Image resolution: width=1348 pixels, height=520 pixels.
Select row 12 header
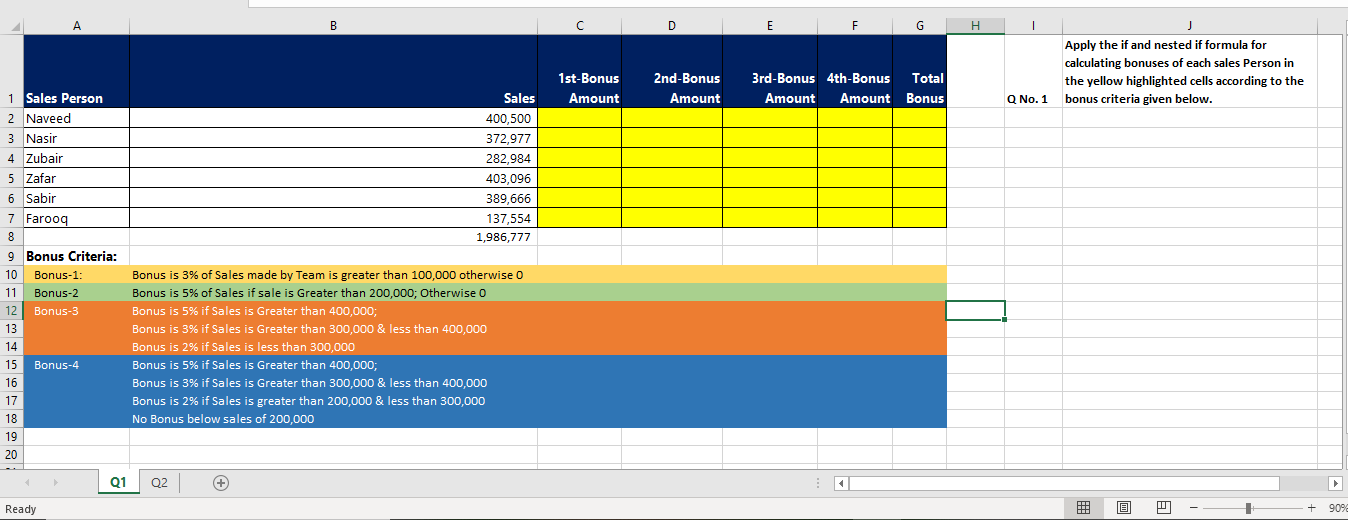tap(11, 310)
